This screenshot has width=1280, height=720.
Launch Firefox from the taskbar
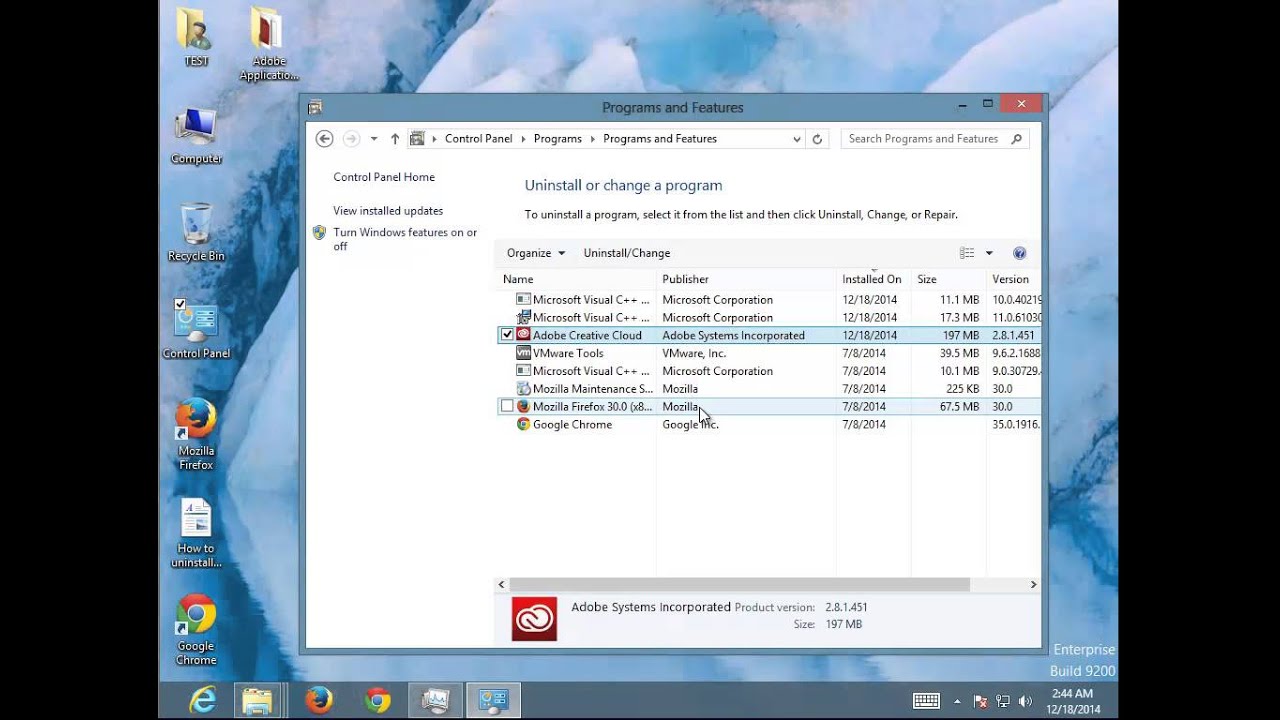coord(319,701)
